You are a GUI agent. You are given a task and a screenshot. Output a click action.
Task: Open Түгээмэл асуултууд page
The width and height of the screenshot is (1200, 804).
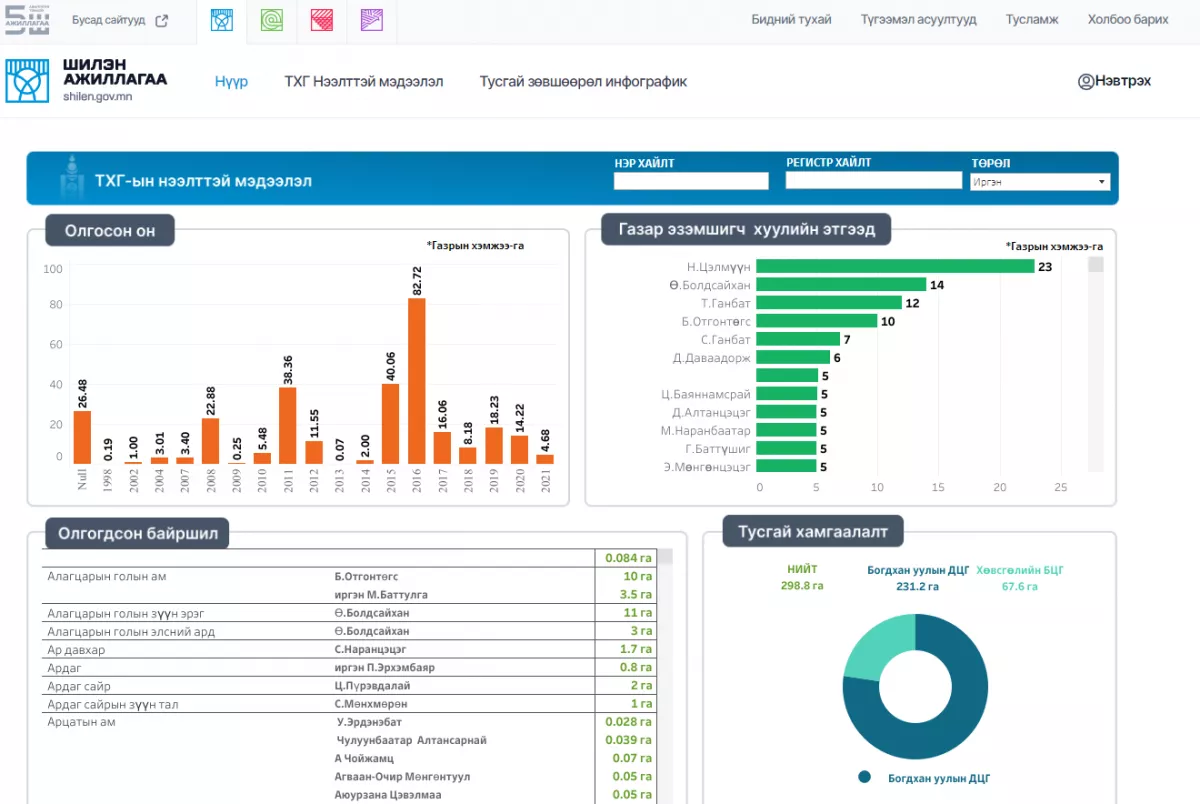pyautogui.click(x=918, y=20)
